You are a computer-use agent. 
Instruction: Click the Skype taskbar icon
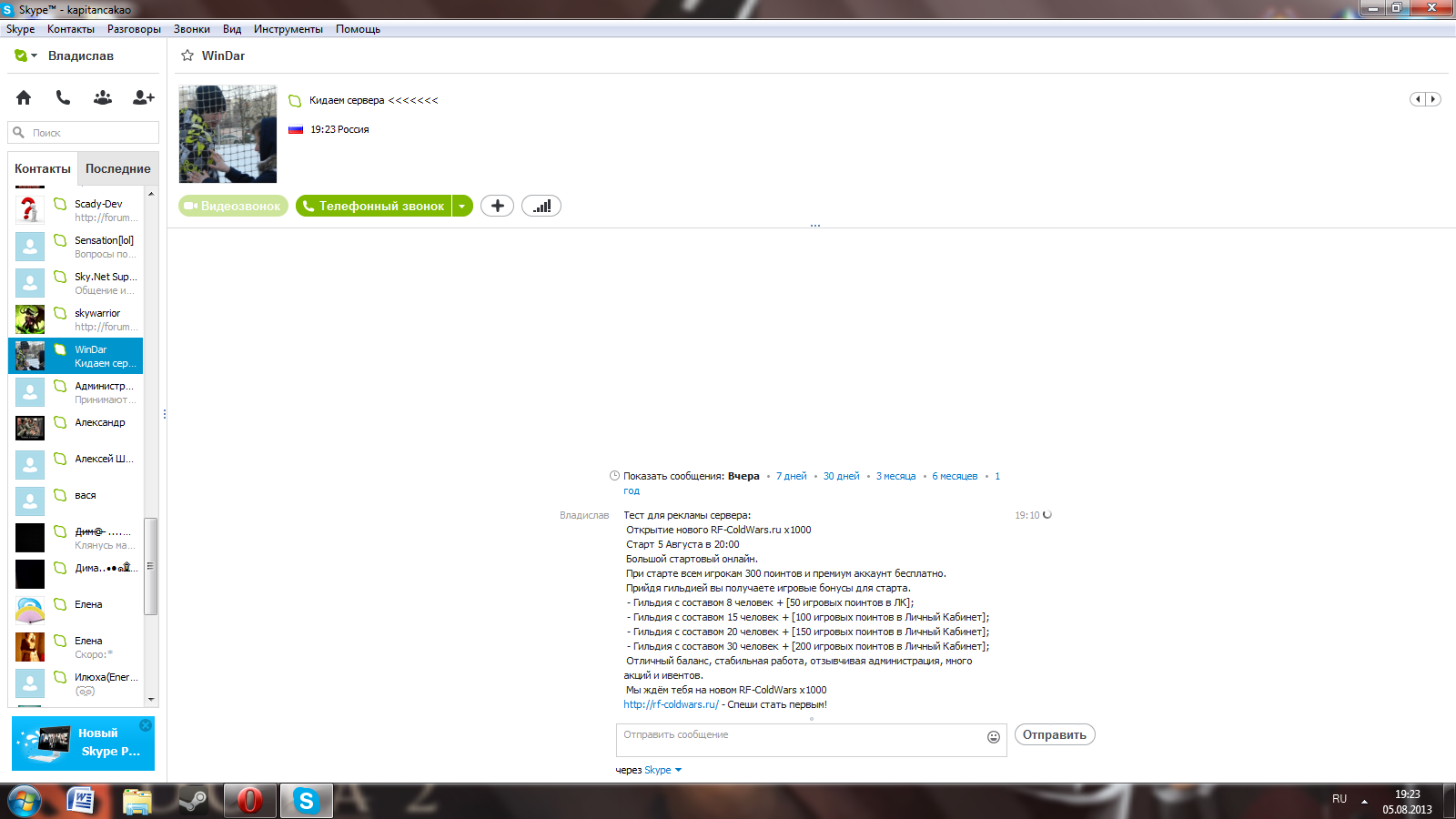coord(306,801)
